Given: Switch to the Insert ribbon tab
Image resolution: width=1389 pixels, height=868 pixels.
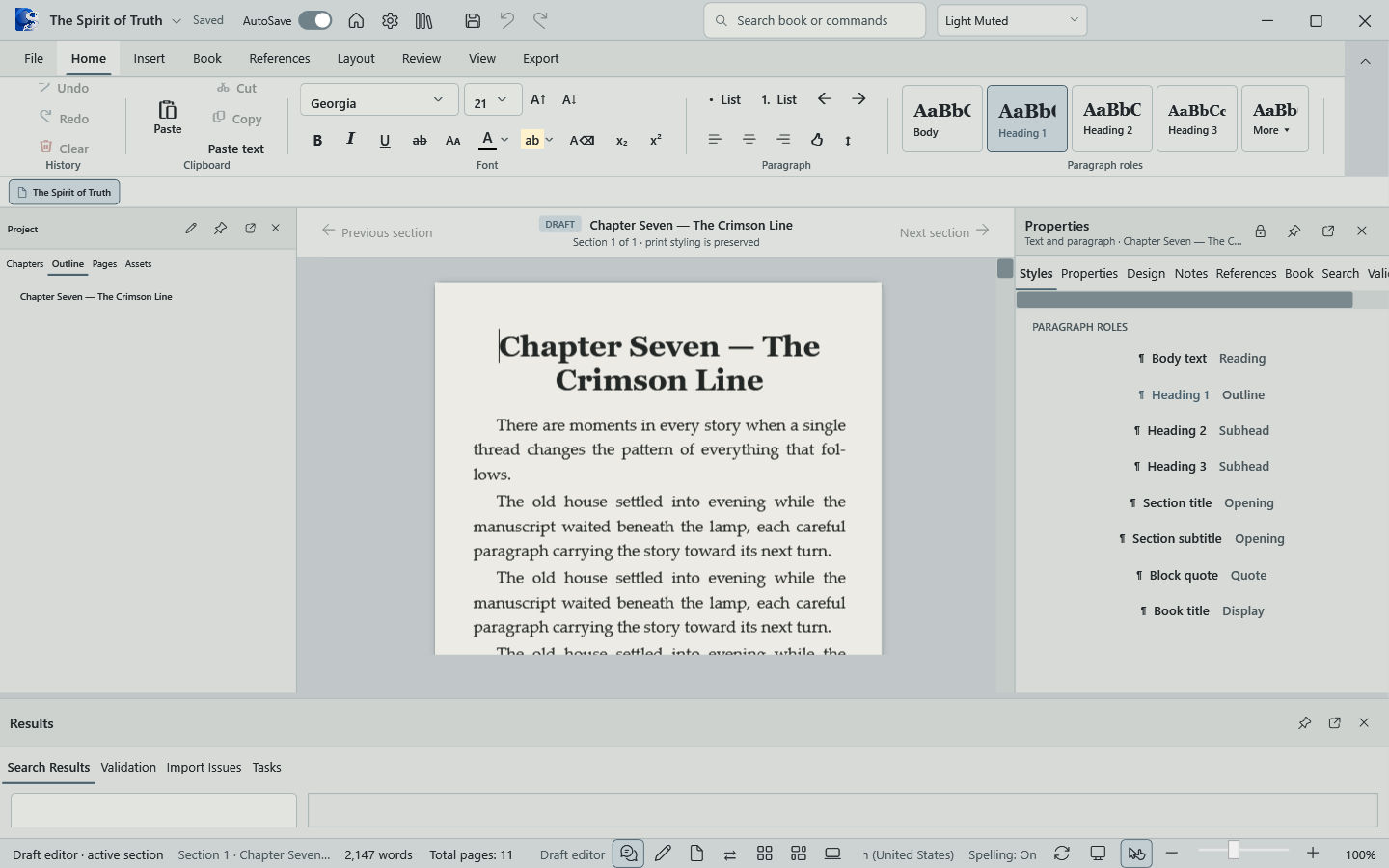Looking at the screenshot, I should pos(149,58).
